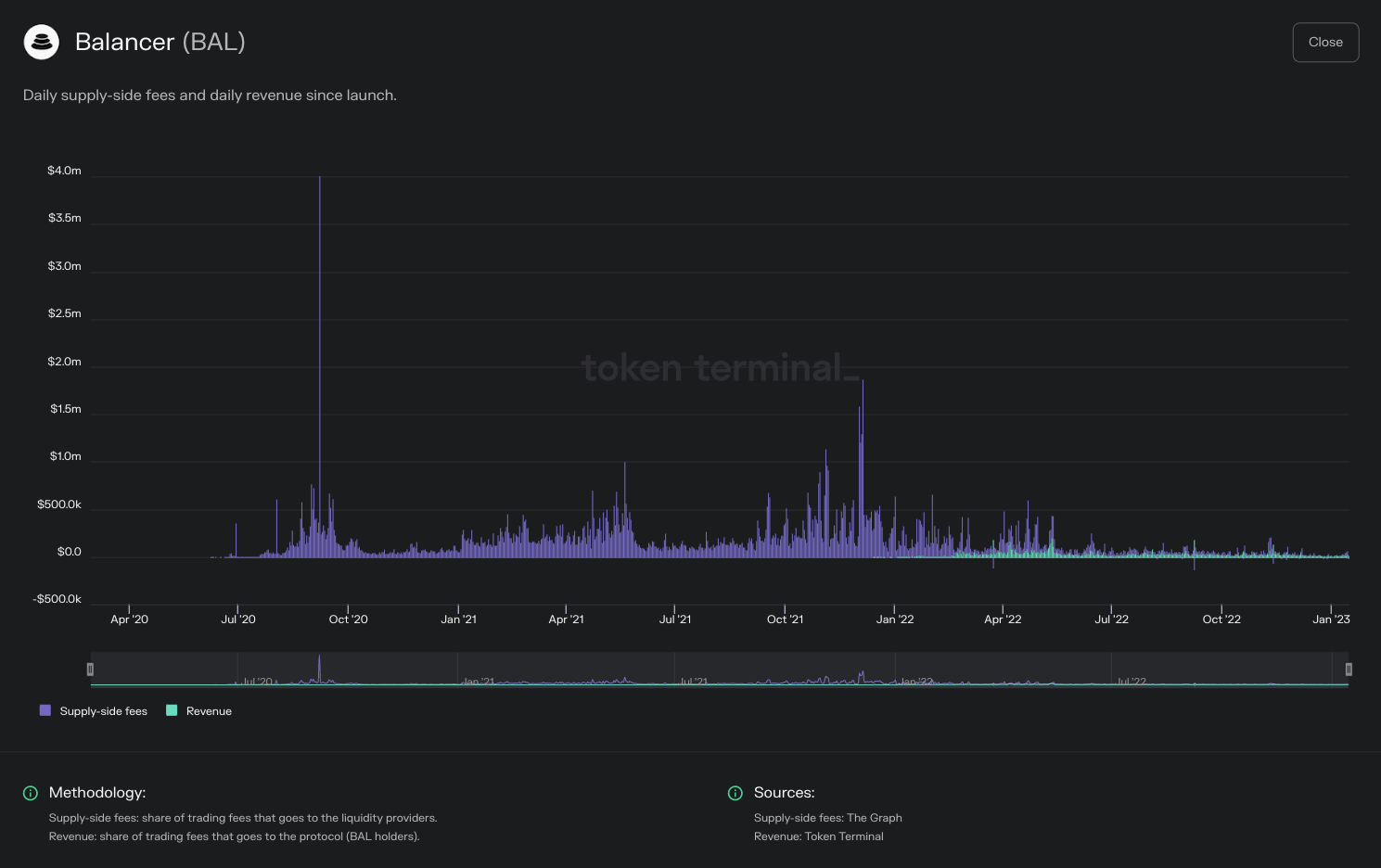Click the Methodology info icon
The width and height of the screenshot is (1381, 868).
click(29, 793)
